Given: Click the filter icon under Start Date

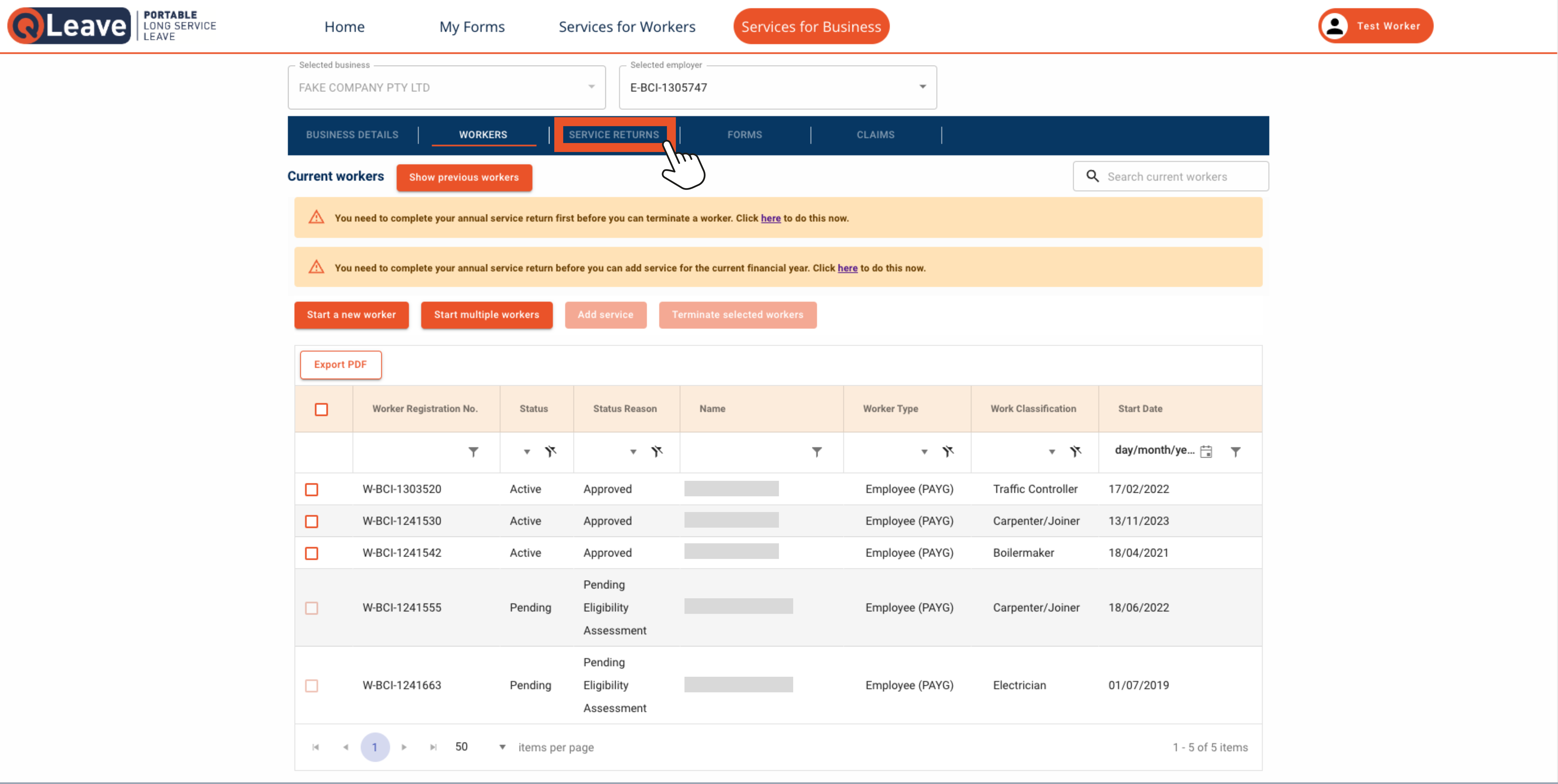Looking at the screenshot, I should (1236, 452).
